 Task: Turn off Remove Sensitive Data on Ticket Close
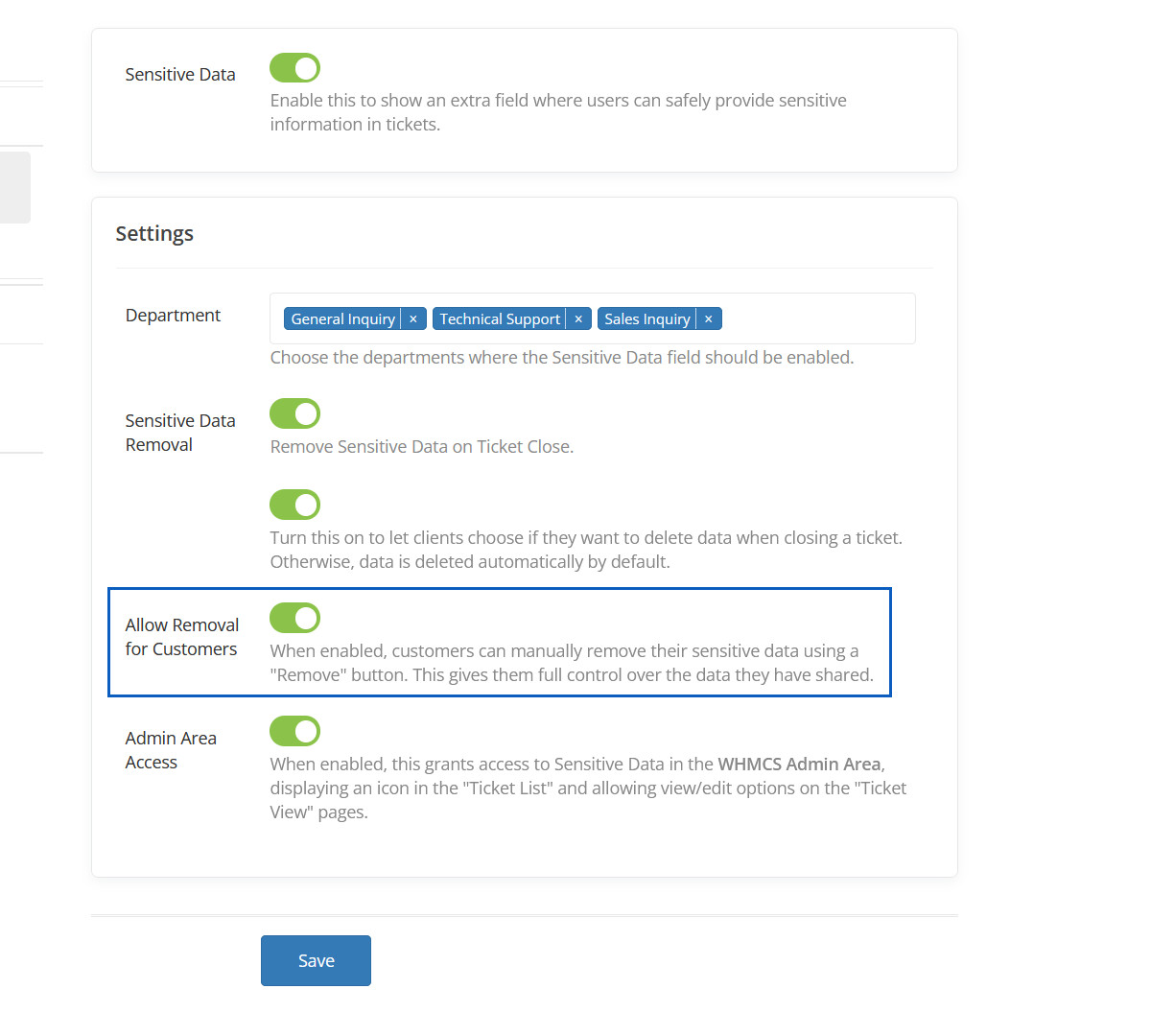(294, 414)
